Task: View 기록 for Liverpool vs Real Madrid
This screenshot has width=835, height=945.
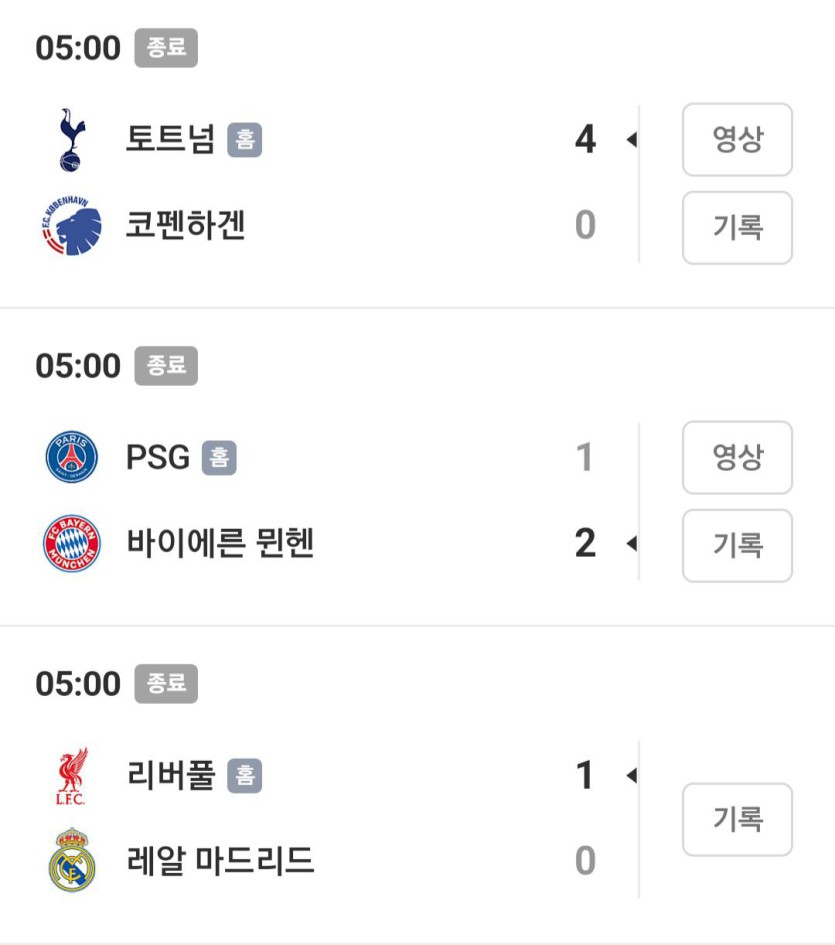Action: tap(737, 820)
